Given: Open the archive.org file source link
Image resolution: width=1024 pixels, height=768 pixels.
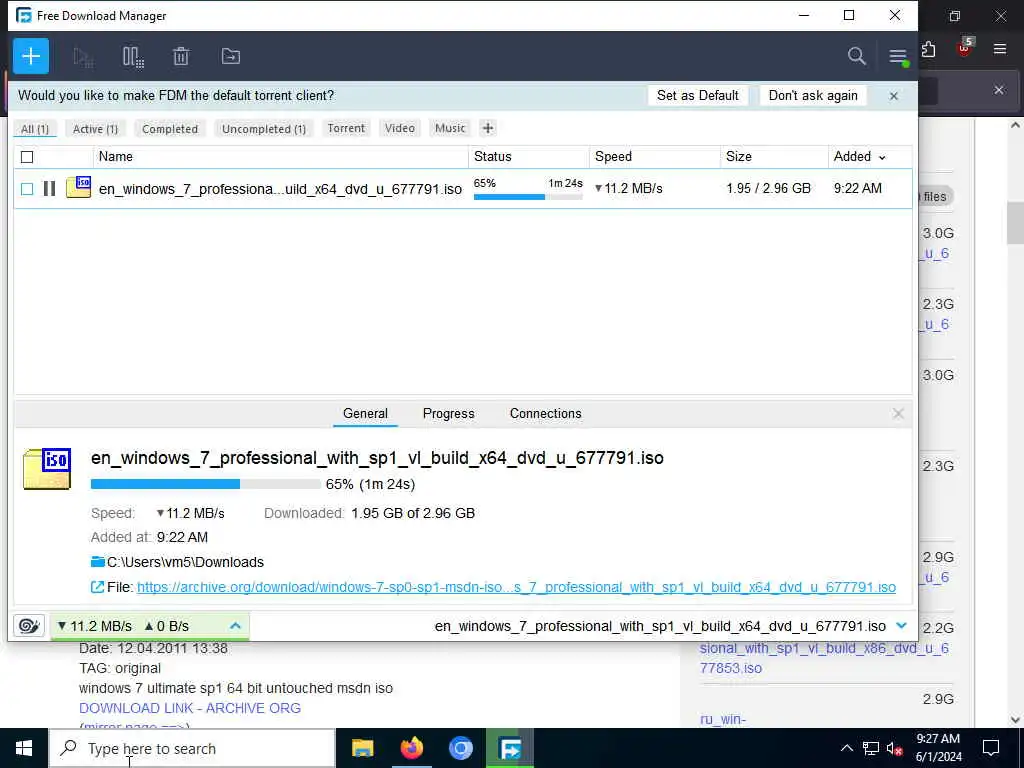Looking at the screenshot, I should (516, 587).
